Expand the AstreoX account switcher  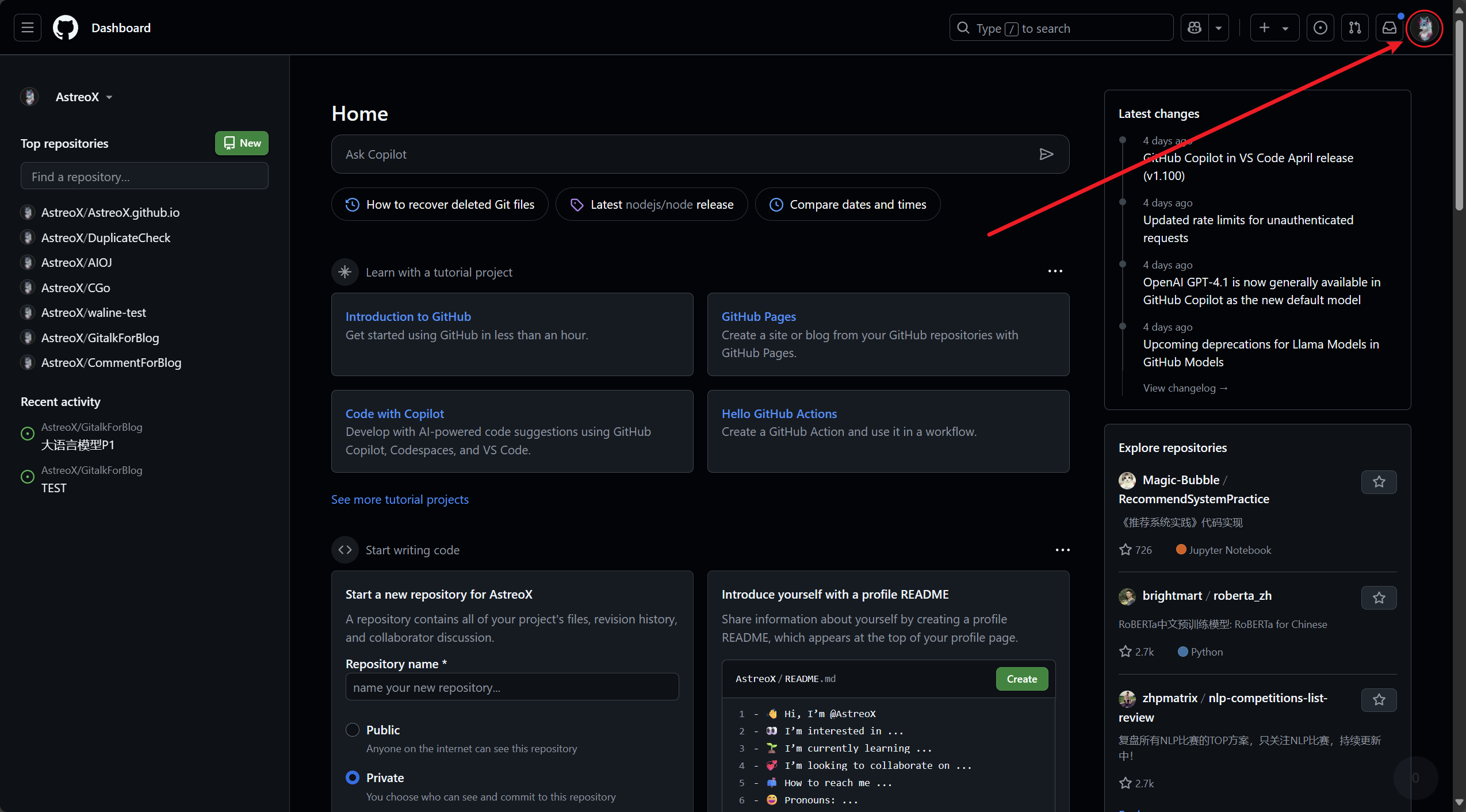pyautogui.click(x=84, y=97)
